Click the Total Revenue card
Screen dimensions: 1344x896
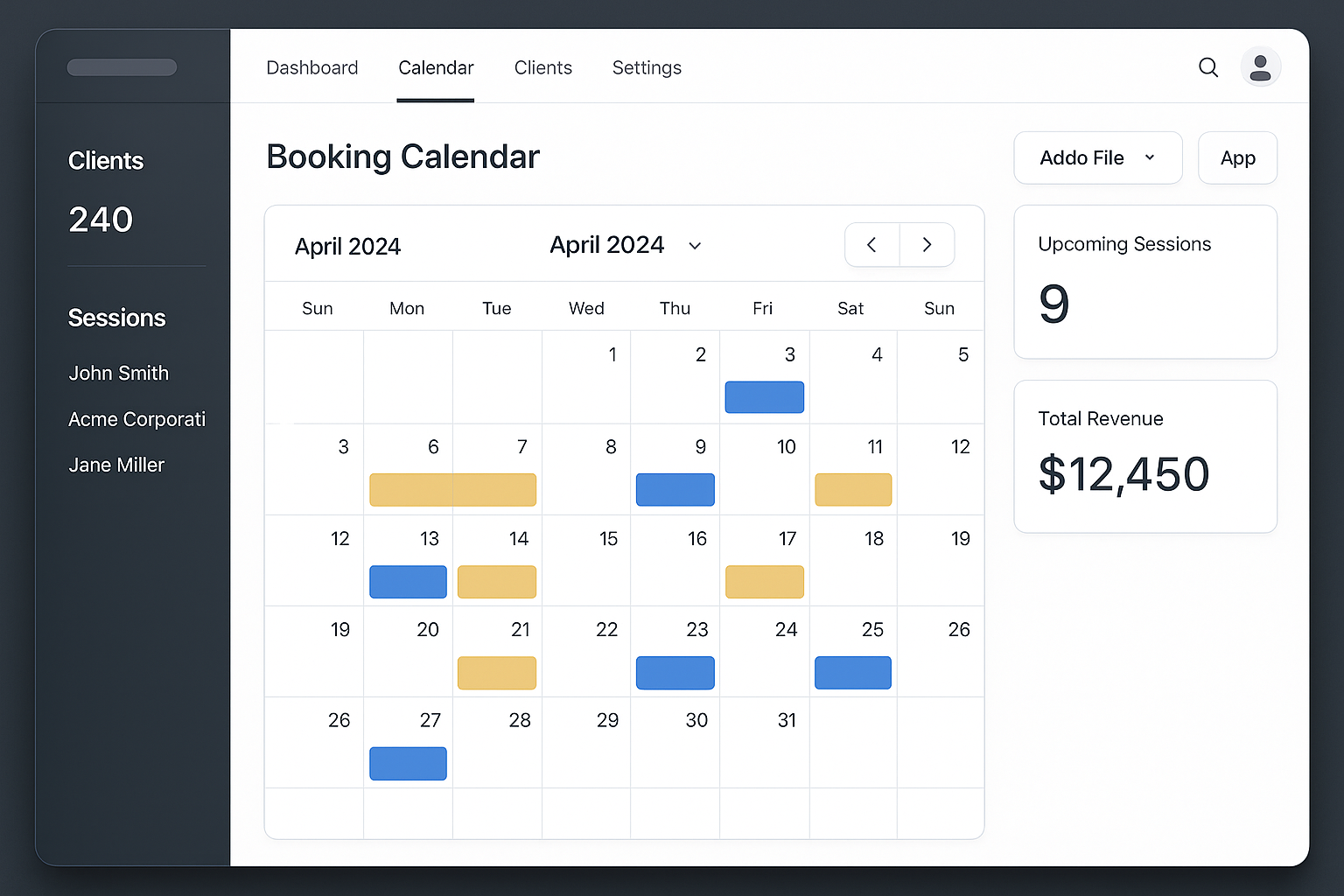(1144, 456)
